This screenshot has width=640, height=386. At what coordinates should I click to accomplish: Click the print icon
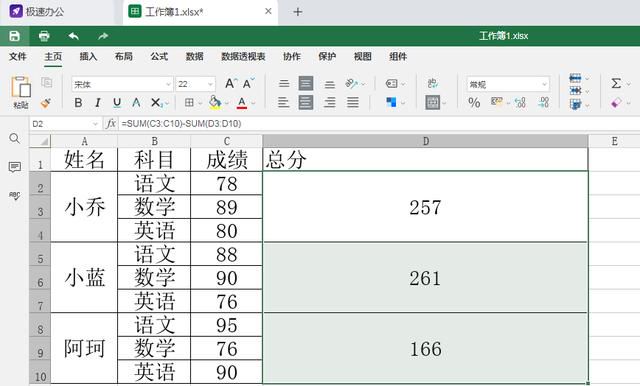point(44,36)
